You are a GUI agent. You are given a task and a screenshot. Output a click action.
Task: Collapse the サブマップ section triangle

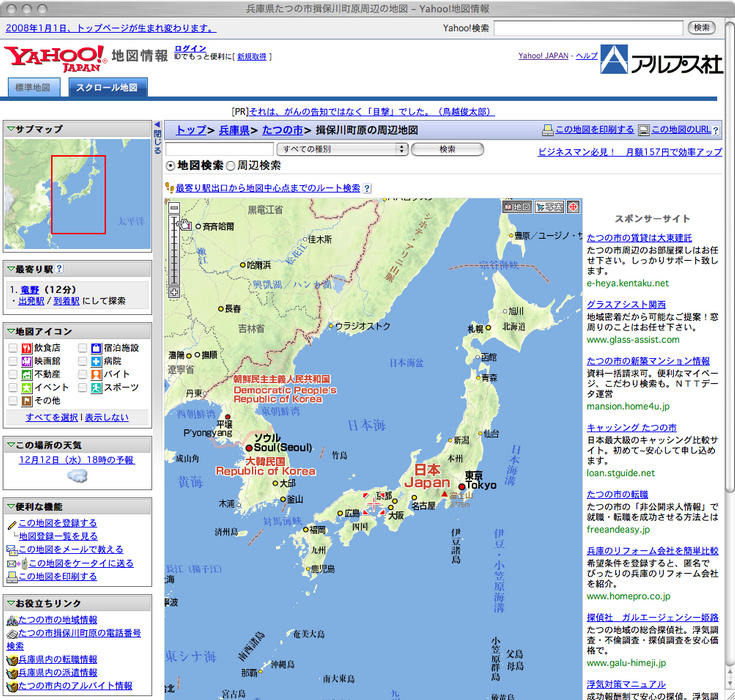(x=10, y=129)
